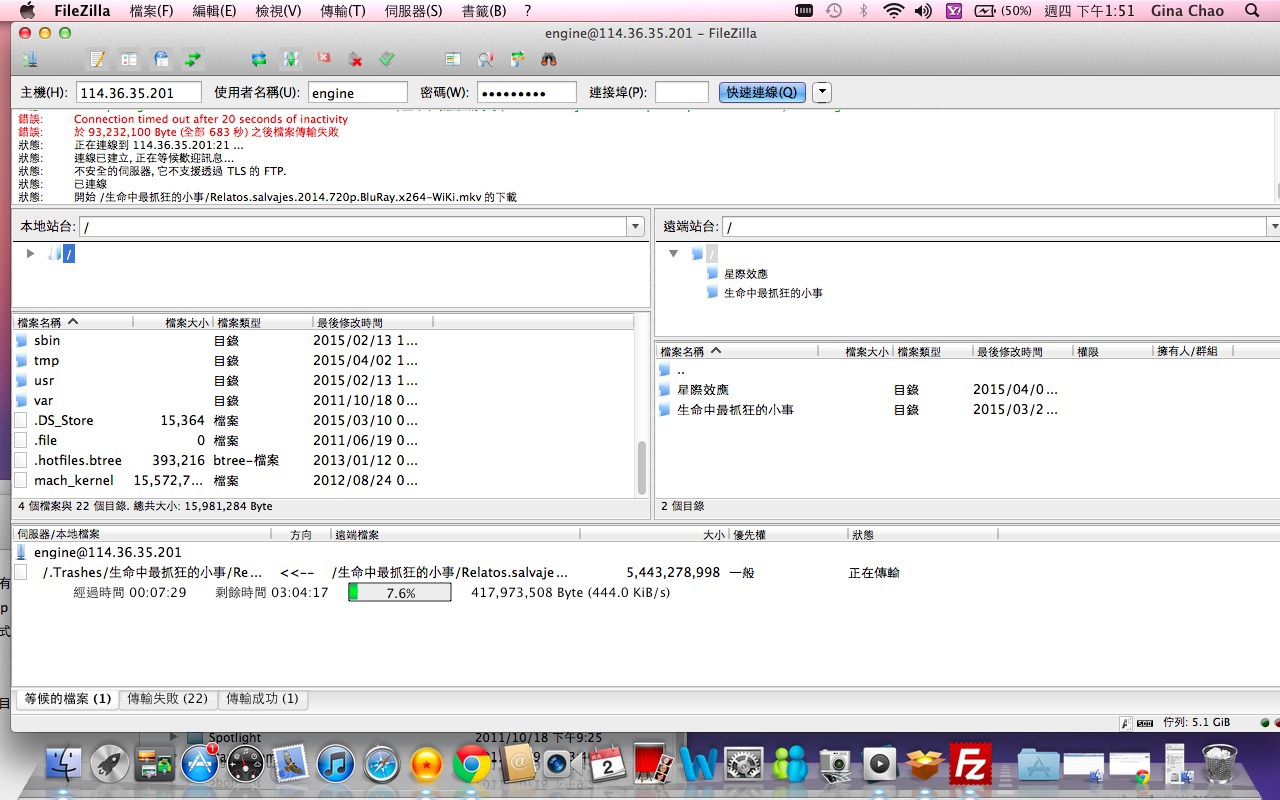
Task: Click the 7.6% transfer progress bar
Action: tap(400, 593)
